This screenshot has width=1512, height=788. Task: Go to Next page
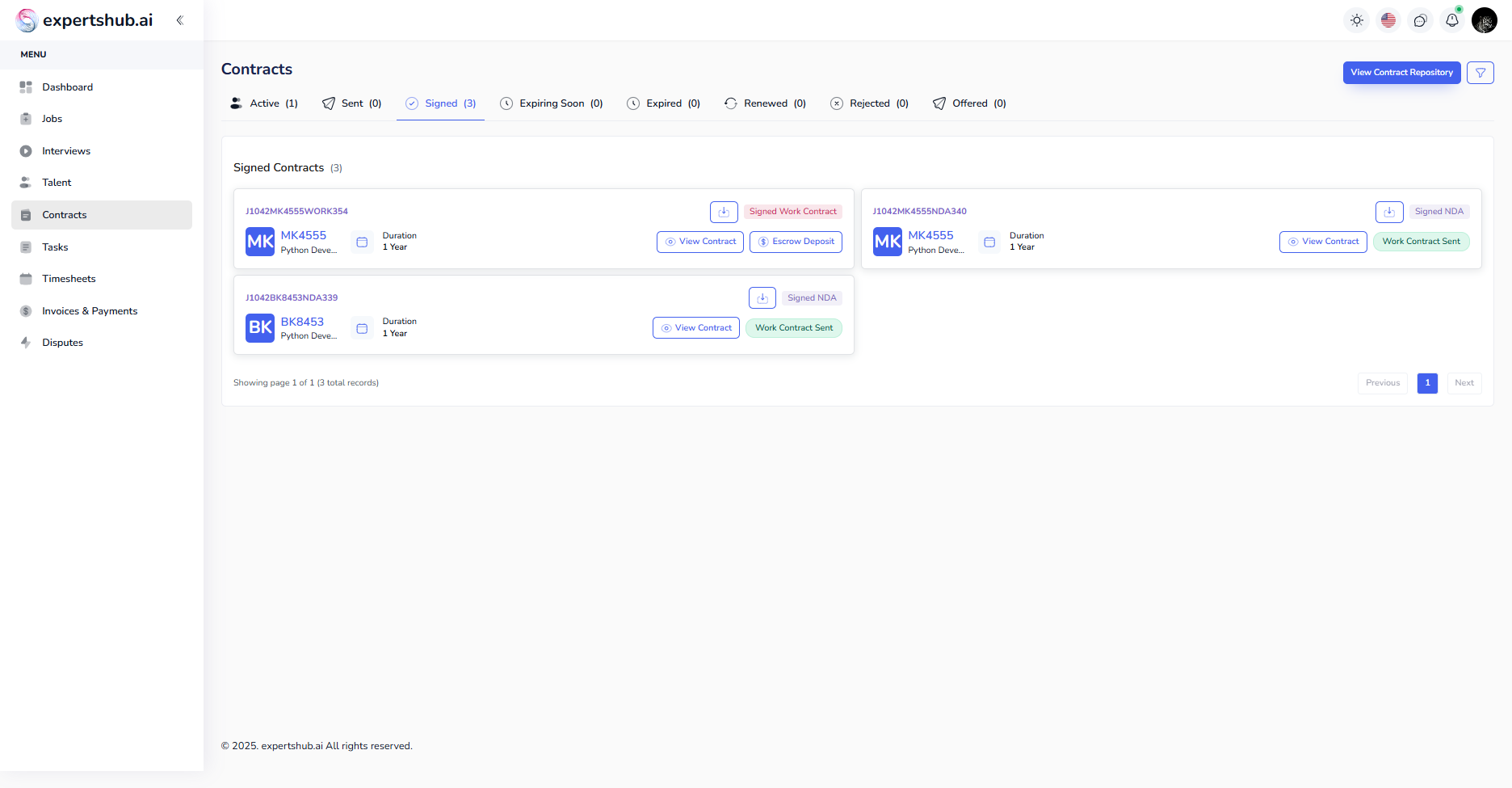[x=1464, y=383]
